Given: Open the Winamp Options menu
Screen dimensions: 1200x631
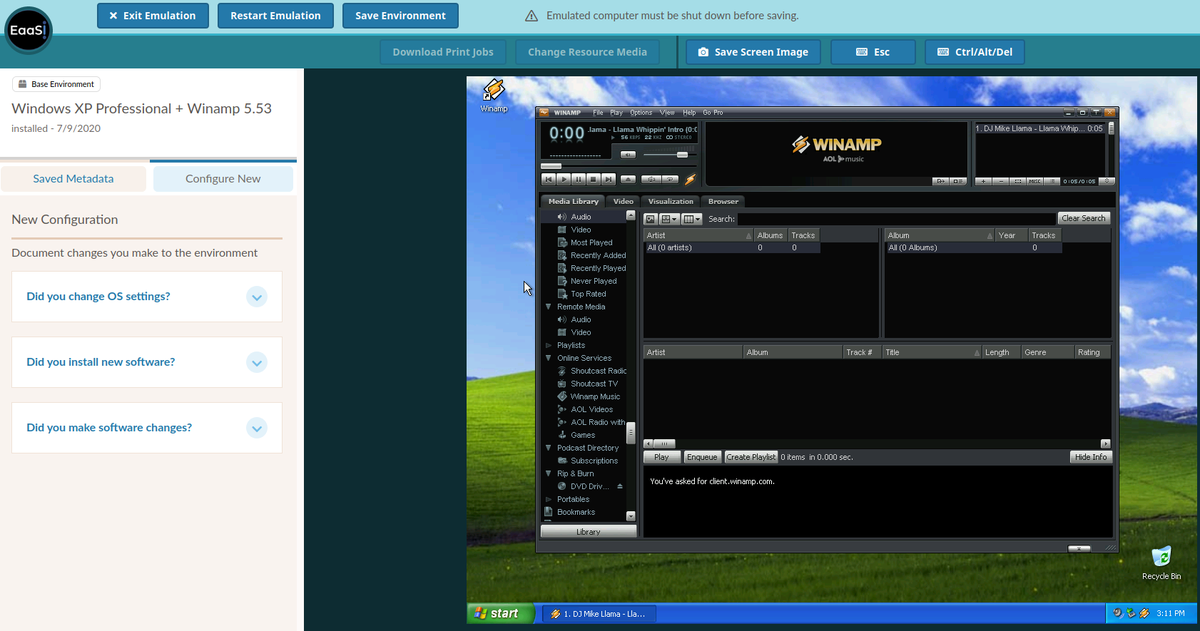Looking at the screenshot, I should pos(641,113).
